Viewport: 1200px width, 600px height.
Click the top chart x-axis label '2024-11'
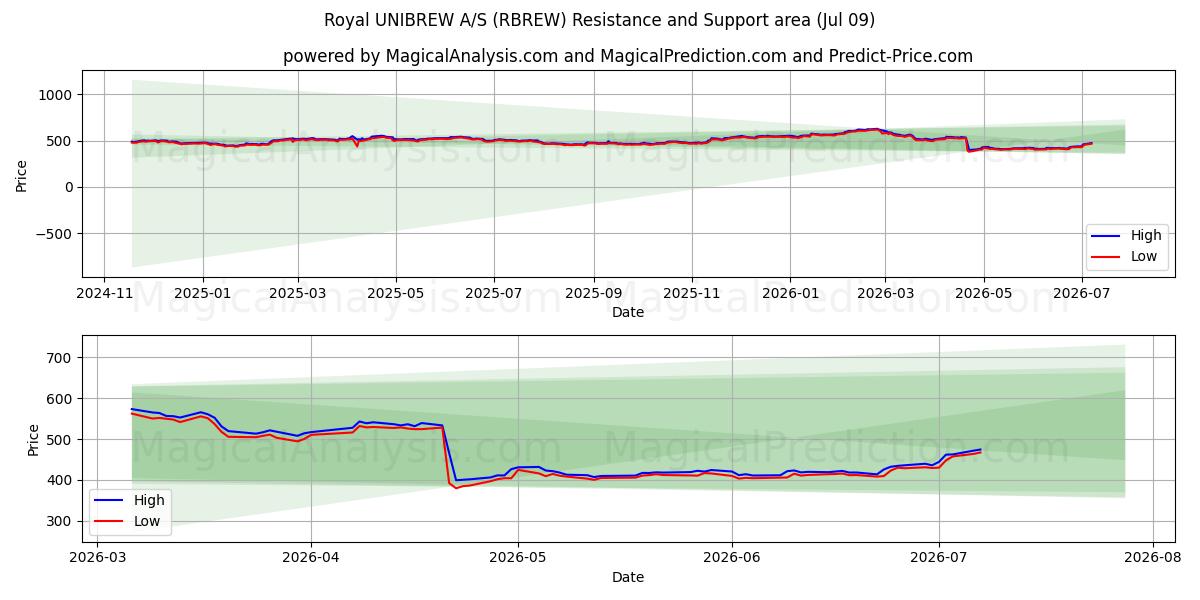point(105,294)
